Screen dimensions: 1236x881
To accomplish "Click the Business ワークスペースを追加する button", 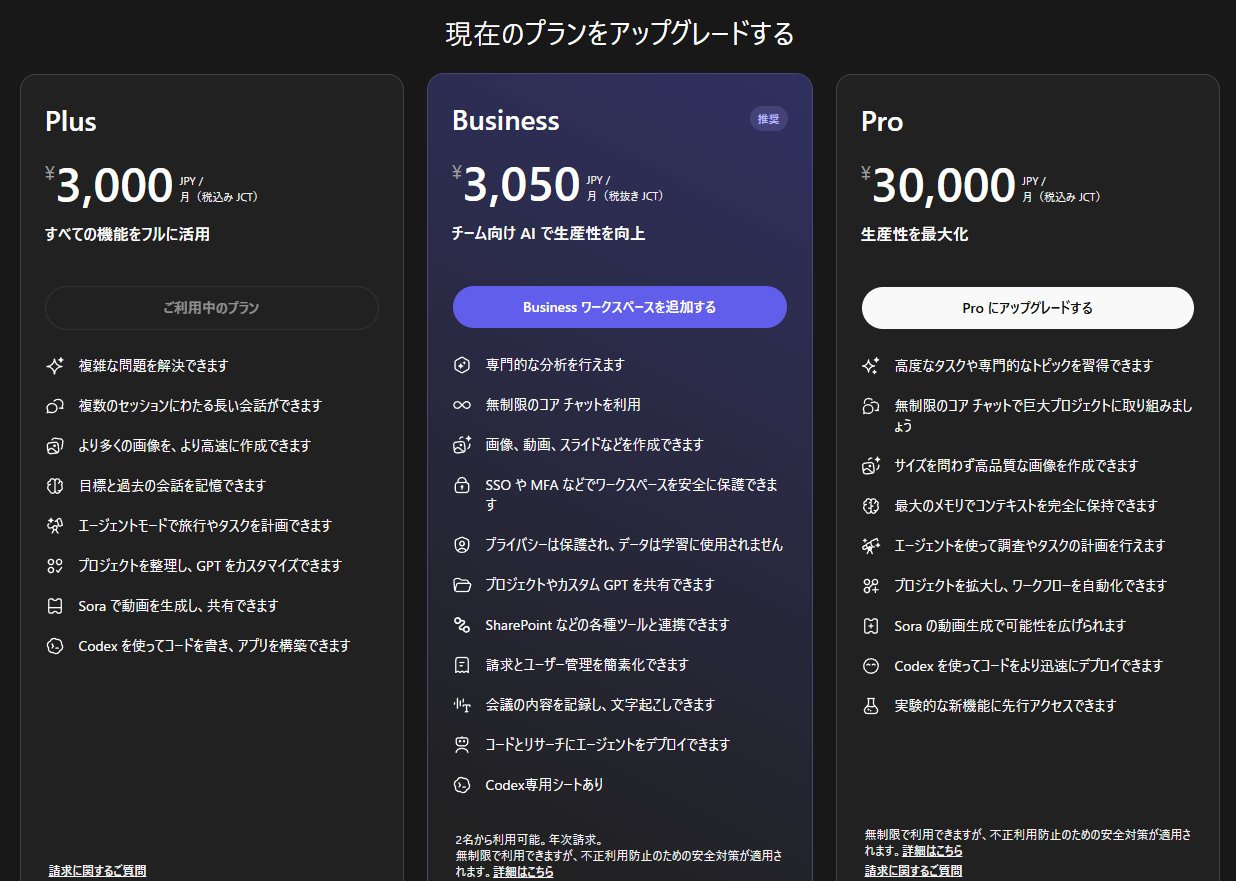I will click(619, 307).
